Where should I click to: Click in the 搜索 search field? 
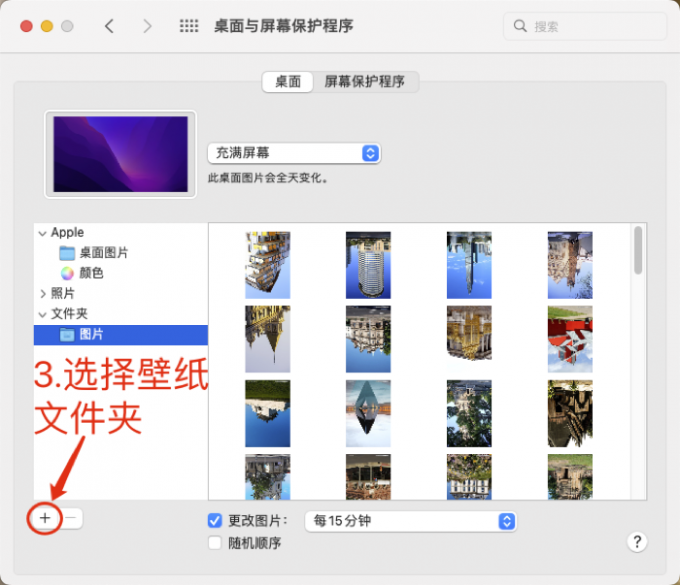pyautogui.click(x=585, y=26)
